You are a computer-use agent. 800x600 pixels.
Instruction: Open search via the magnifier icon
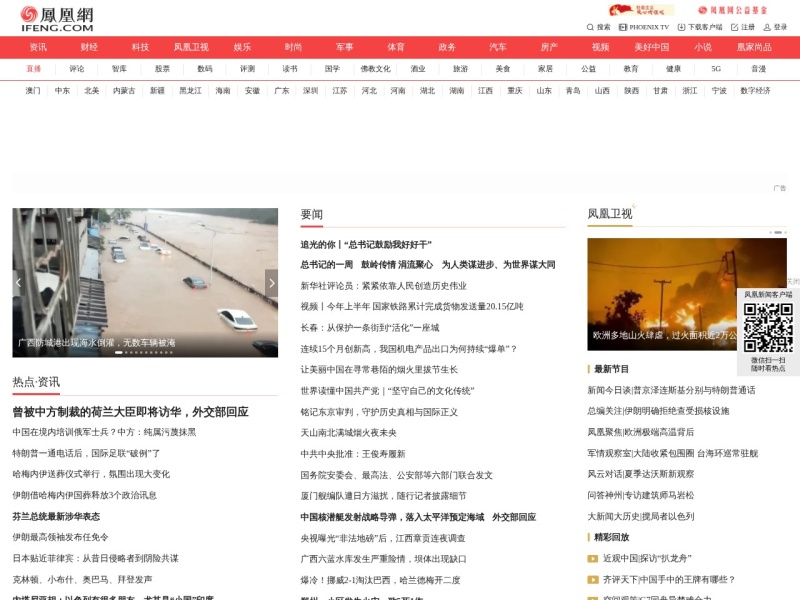590,27
